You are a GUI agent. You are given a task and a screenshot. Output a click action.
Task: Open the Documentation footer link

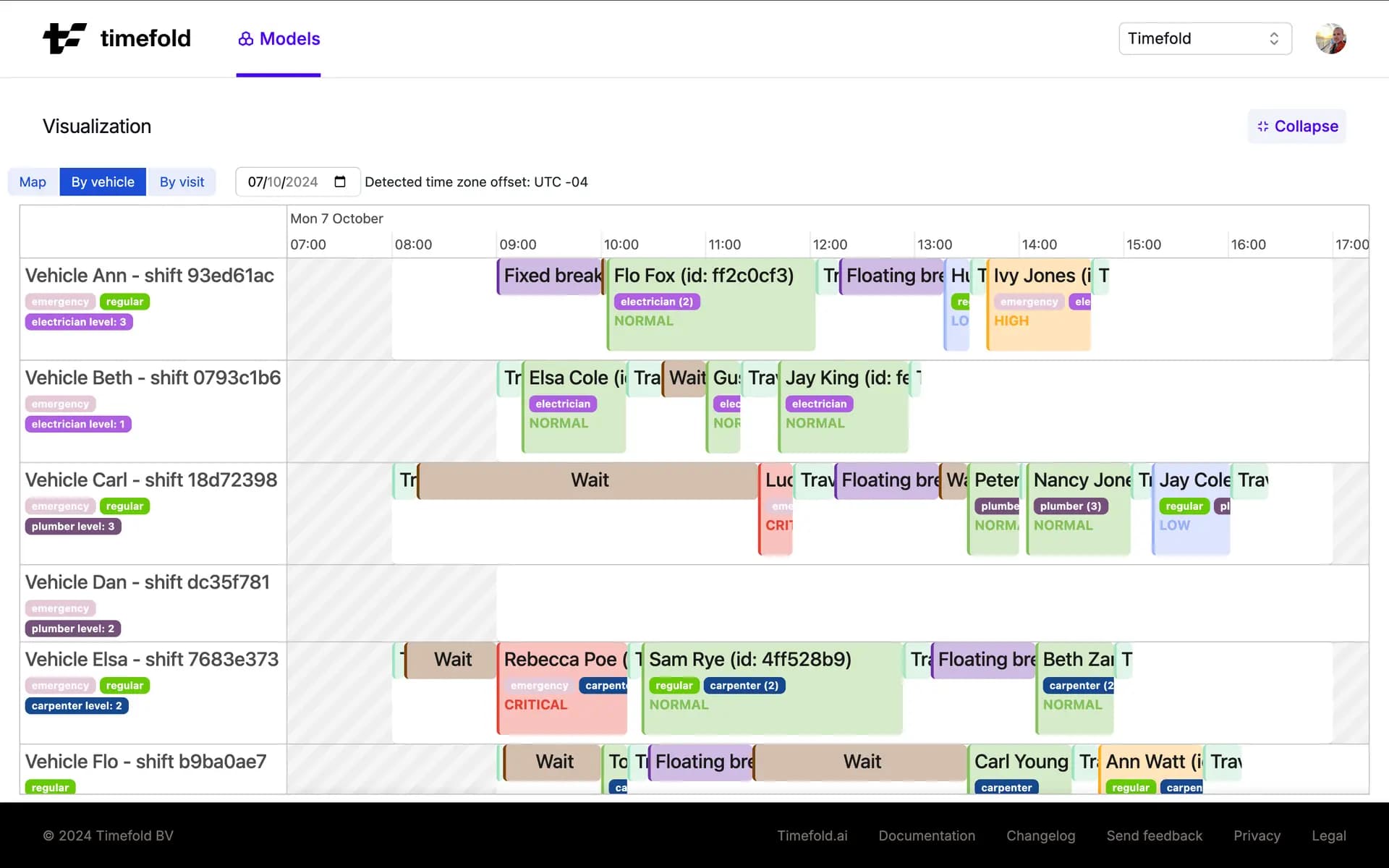coord(927,835)
